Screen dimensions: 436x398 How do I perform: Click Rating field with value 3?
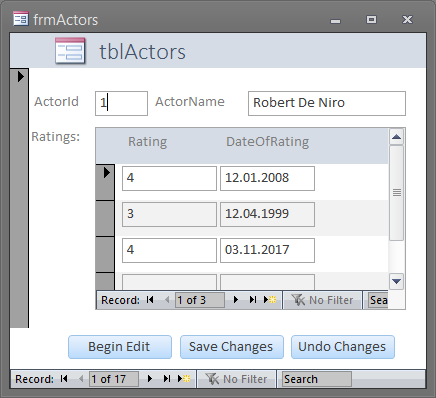[169, 214]
